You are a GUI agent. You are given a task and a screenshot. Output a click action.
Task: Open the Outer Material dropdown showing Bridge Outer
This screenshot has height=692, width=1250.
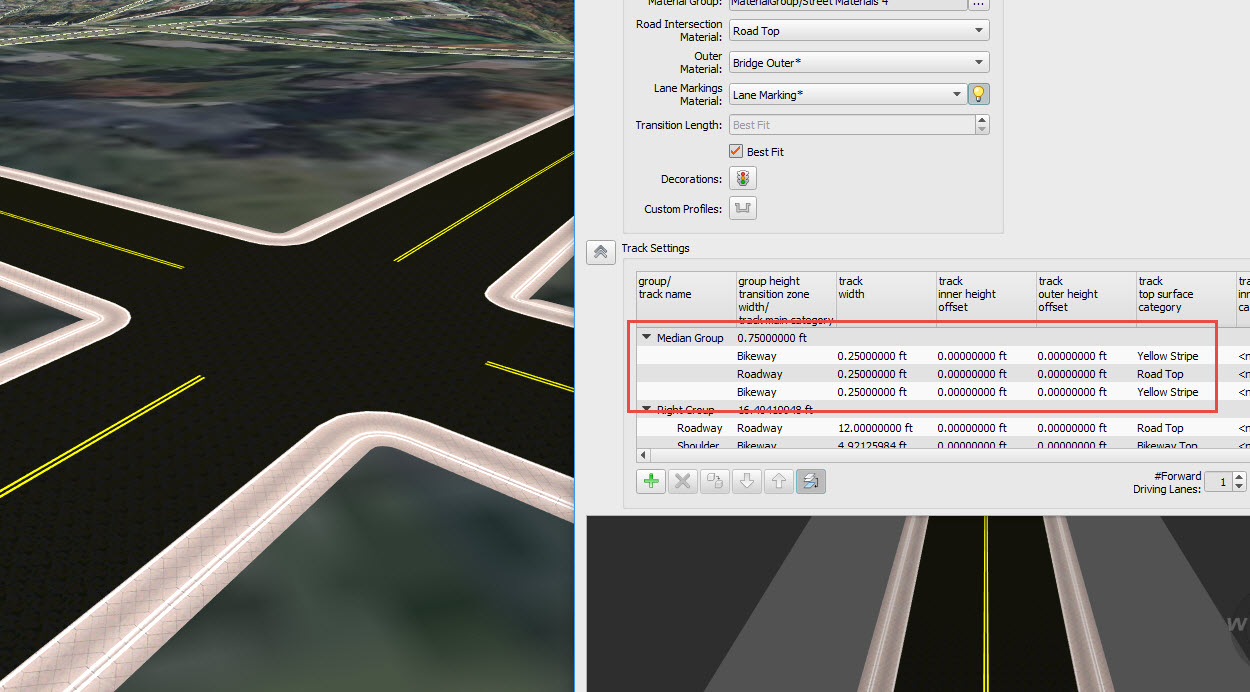click(x=977, y=61)
